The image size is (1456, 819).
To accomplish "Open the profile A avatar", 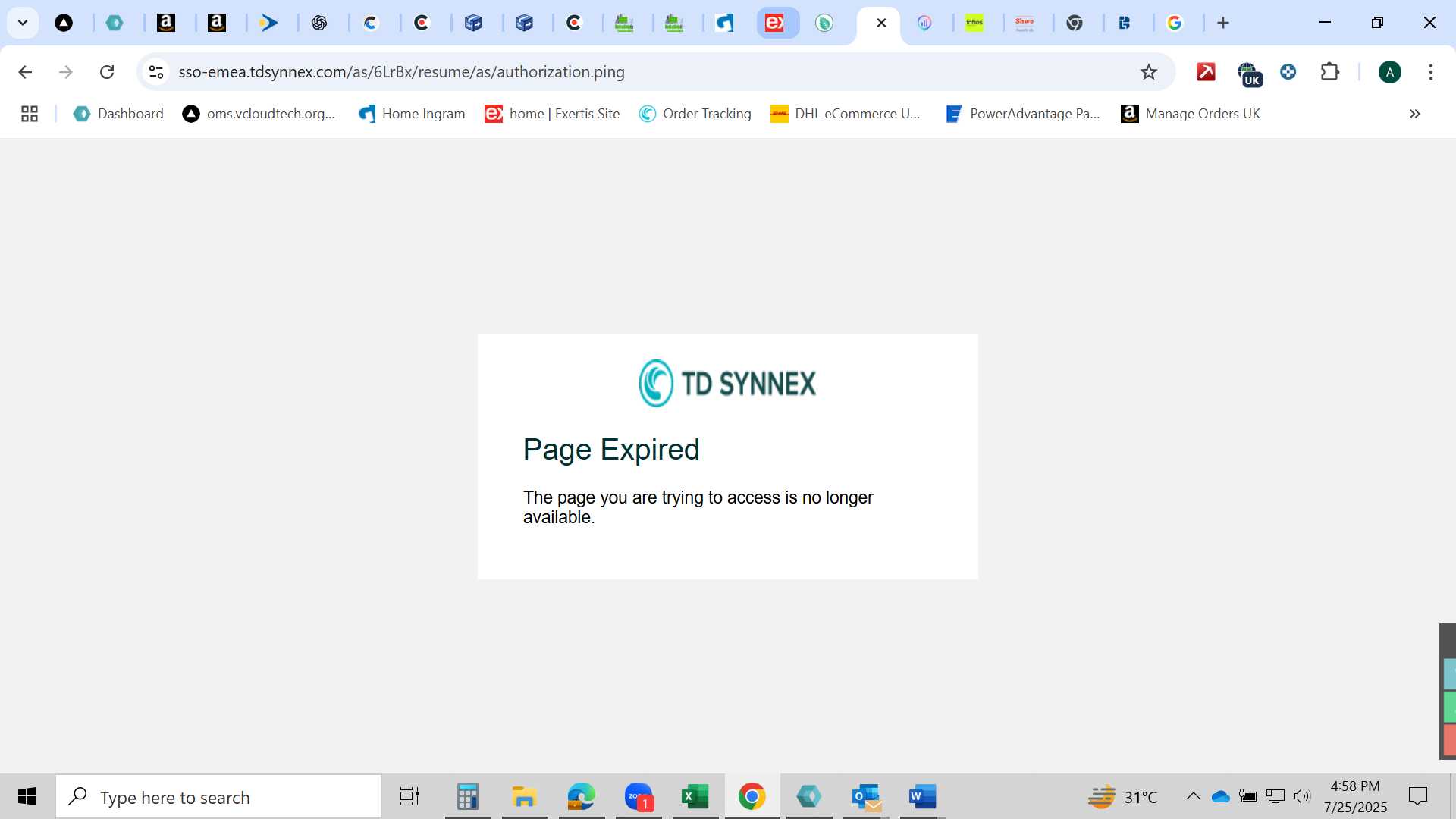I will coord(1389,72).
